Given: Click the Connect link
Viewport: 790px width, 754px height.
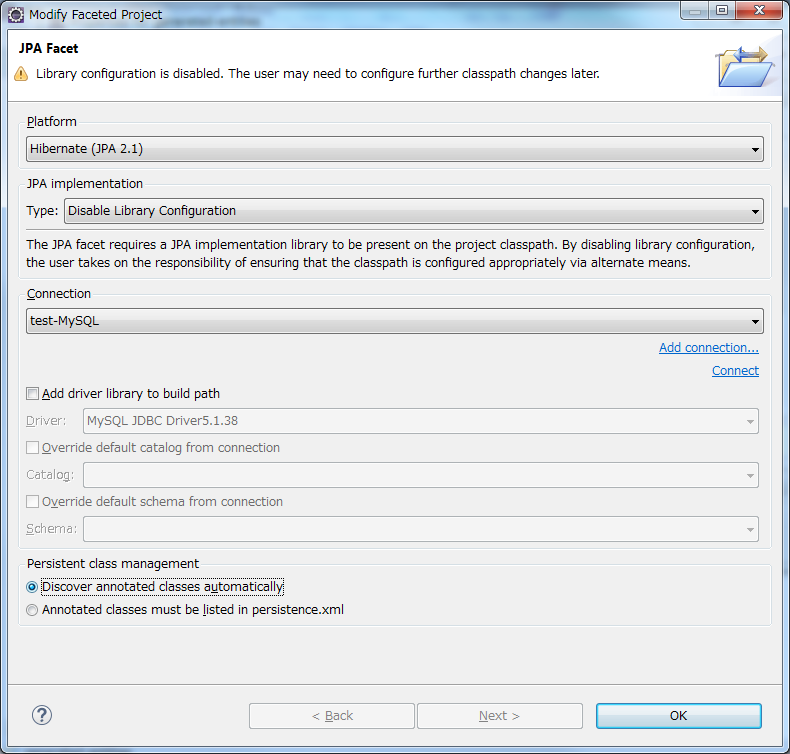Looking at the screenshot, I should coord(735,371).
